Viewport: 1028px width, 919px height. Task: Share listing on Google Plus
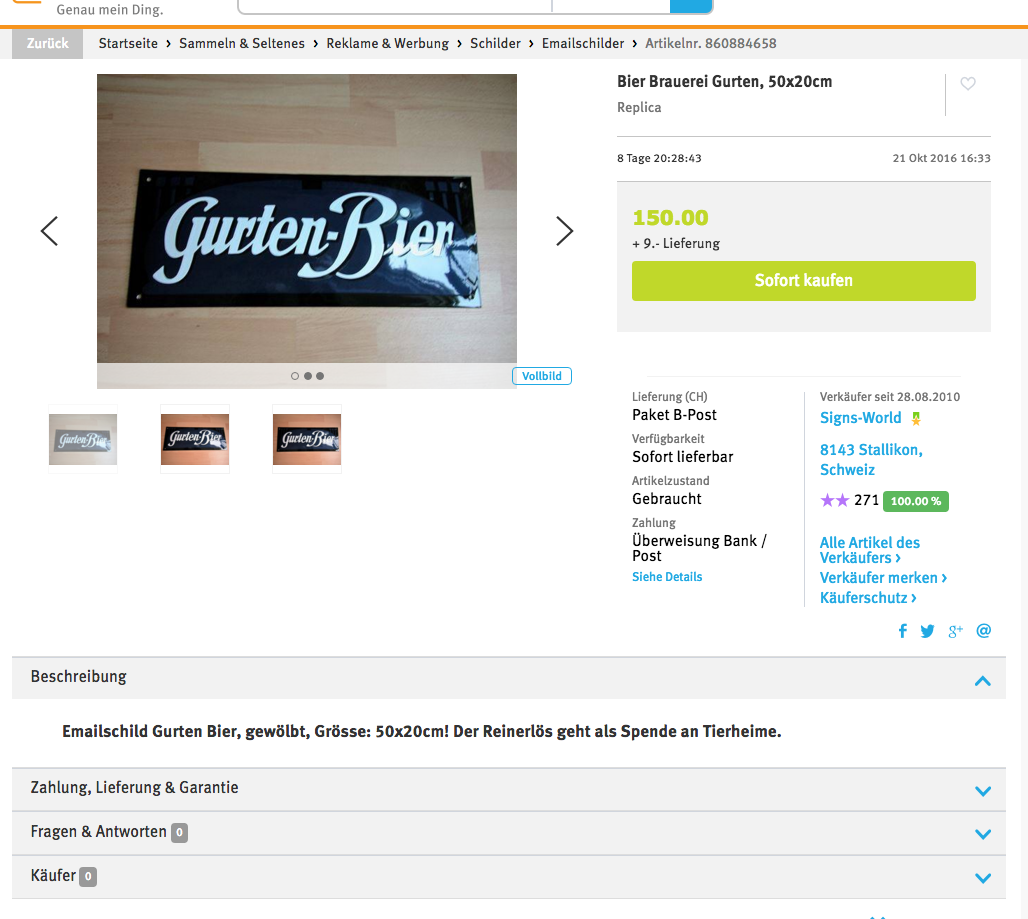pos(955,631)
